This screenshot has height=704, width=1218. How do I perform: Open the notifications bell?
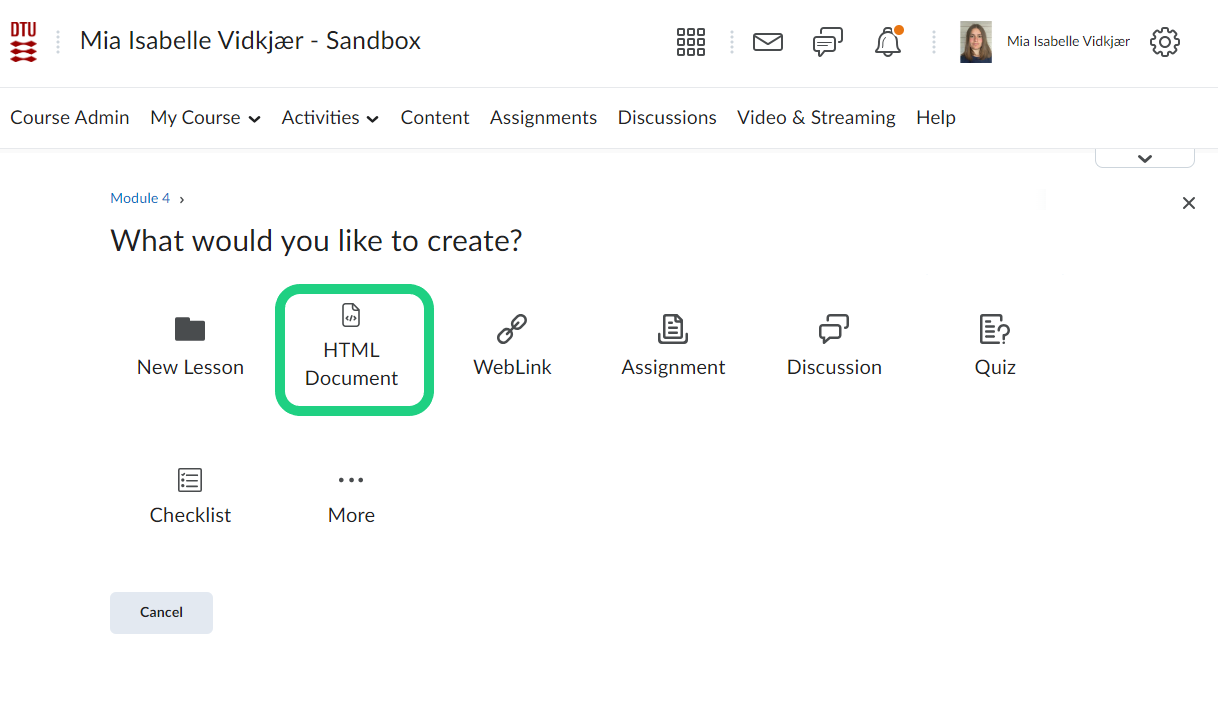pyautogui.click(x=888, y=42)
